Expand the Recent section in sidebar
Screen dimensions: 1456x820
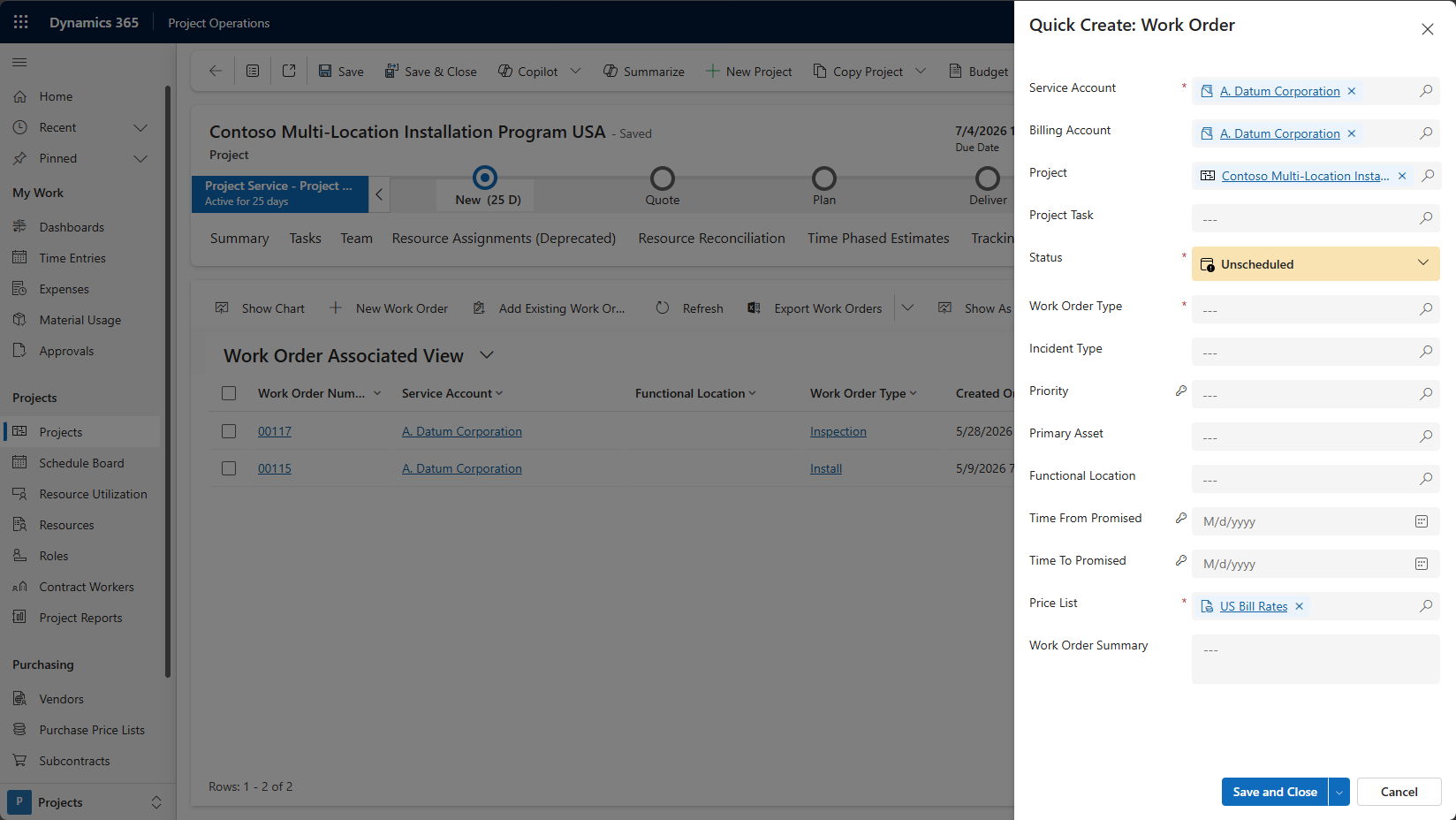140,127
